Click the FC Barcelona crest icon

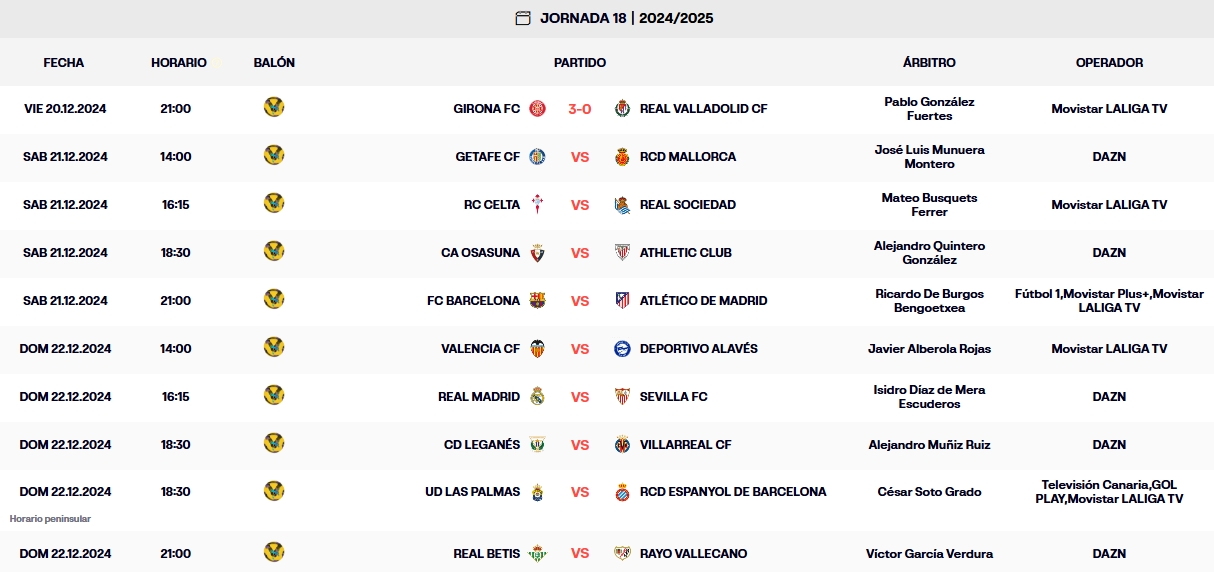[x=538, y=300]
